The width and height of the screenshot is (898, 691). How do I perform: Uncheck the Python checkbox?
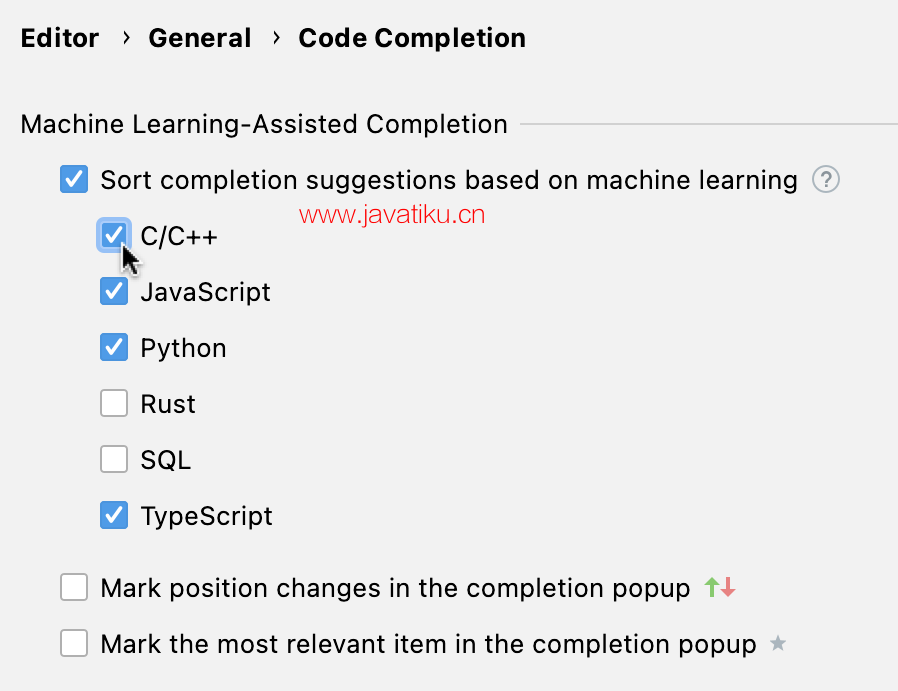114,348
